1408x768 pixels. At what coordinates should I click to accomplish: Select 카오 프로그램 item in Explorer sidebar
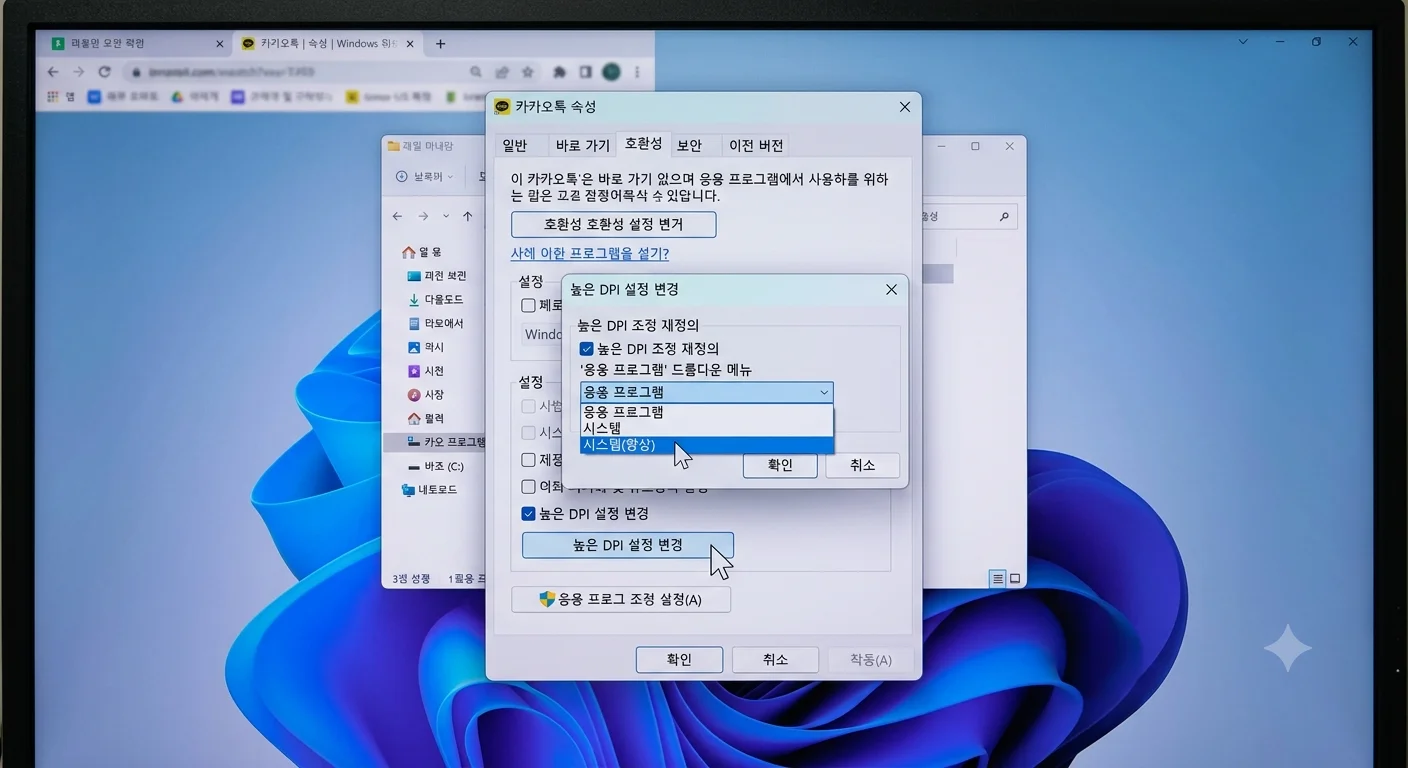point(434,442)
